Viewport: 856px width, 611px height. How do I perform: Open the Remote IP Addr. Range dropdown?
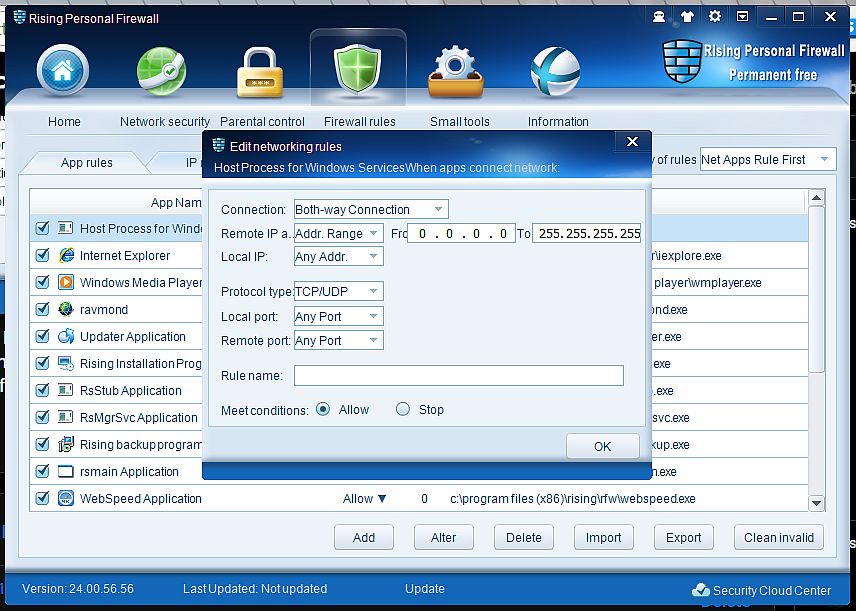tap(338, 233)
